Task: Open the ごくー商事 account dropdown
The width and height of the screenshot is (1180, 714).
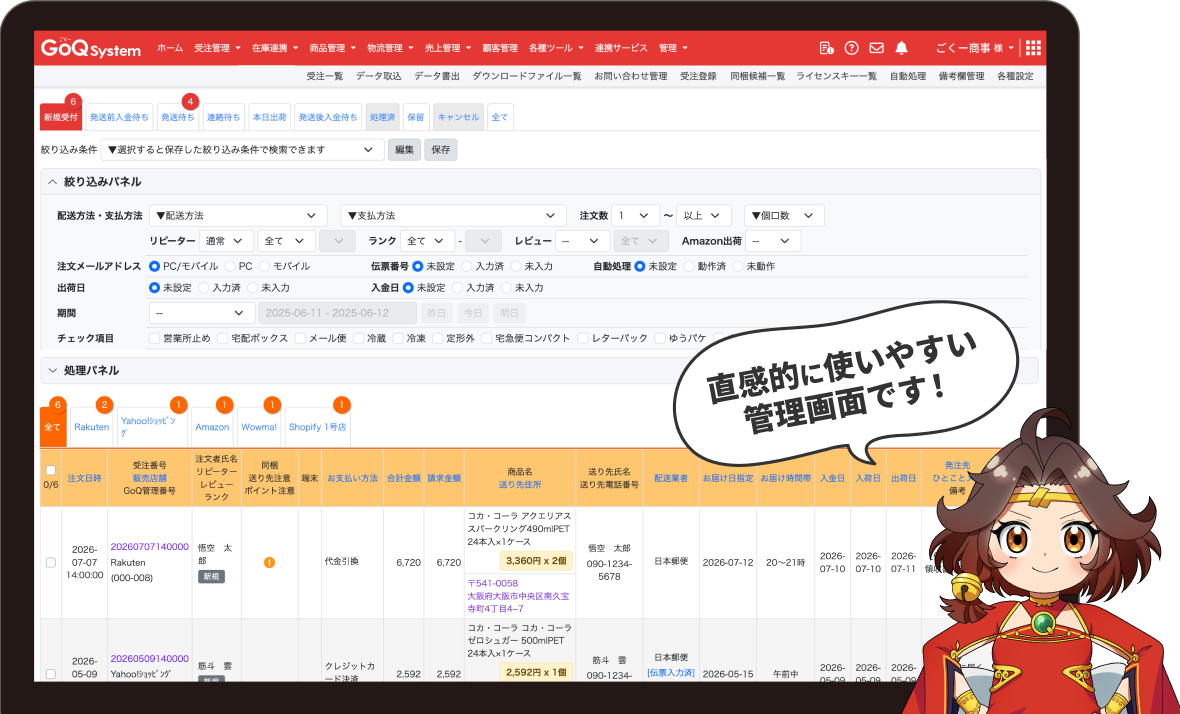Action: tap(975, 48)
